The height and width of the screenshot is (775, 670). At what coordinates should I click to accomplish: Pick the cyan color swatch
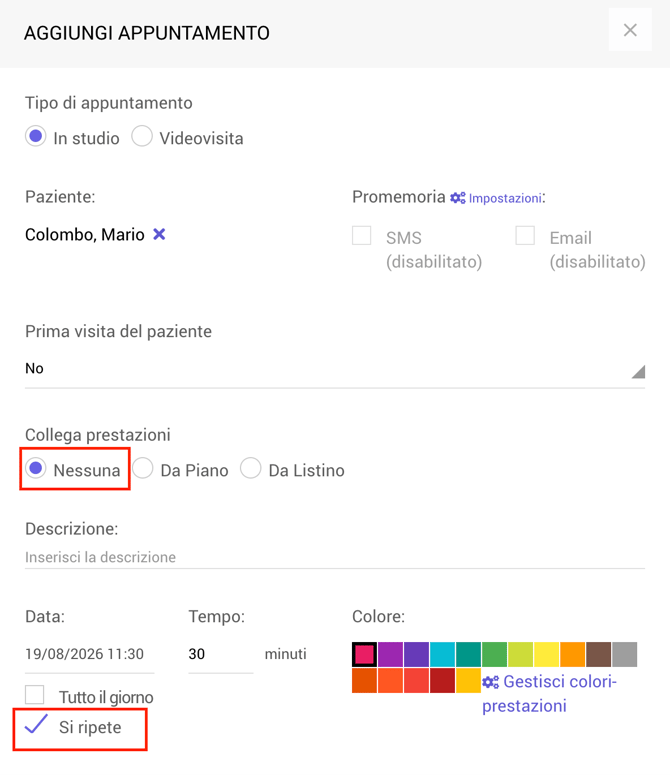click(x=442, y=654)
